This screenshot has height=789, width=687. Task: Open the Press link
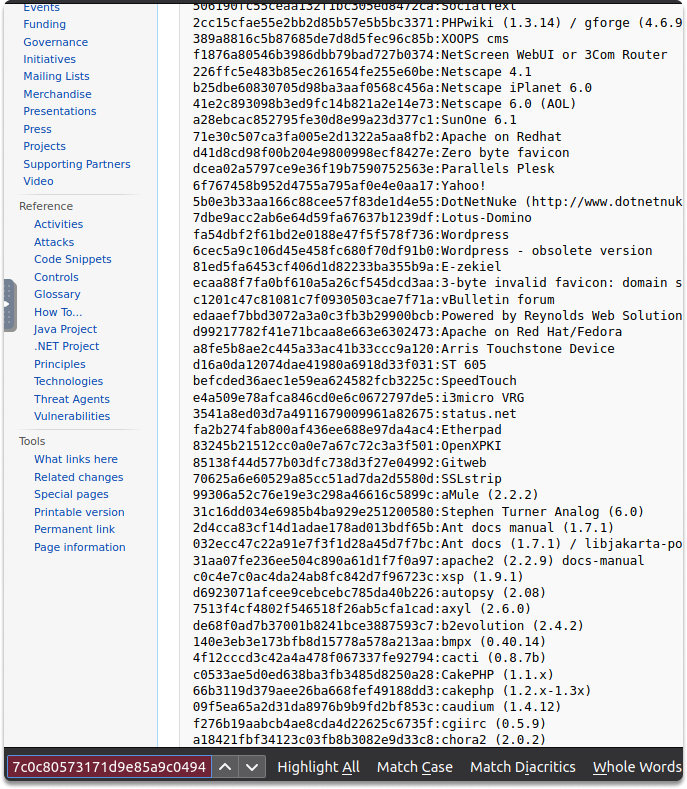pos(37,129)
